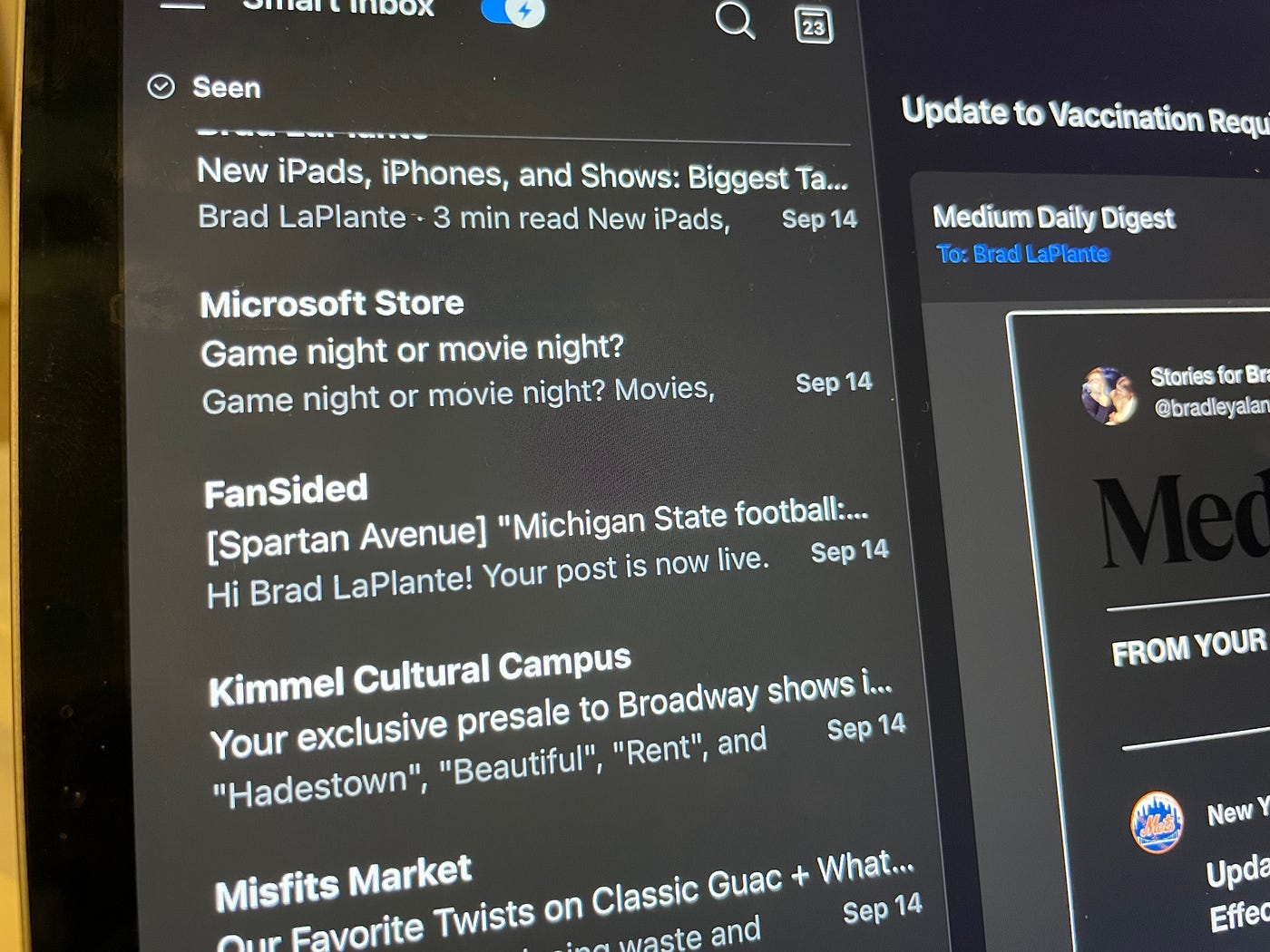Open Microsoft Store email Game night

535,351
